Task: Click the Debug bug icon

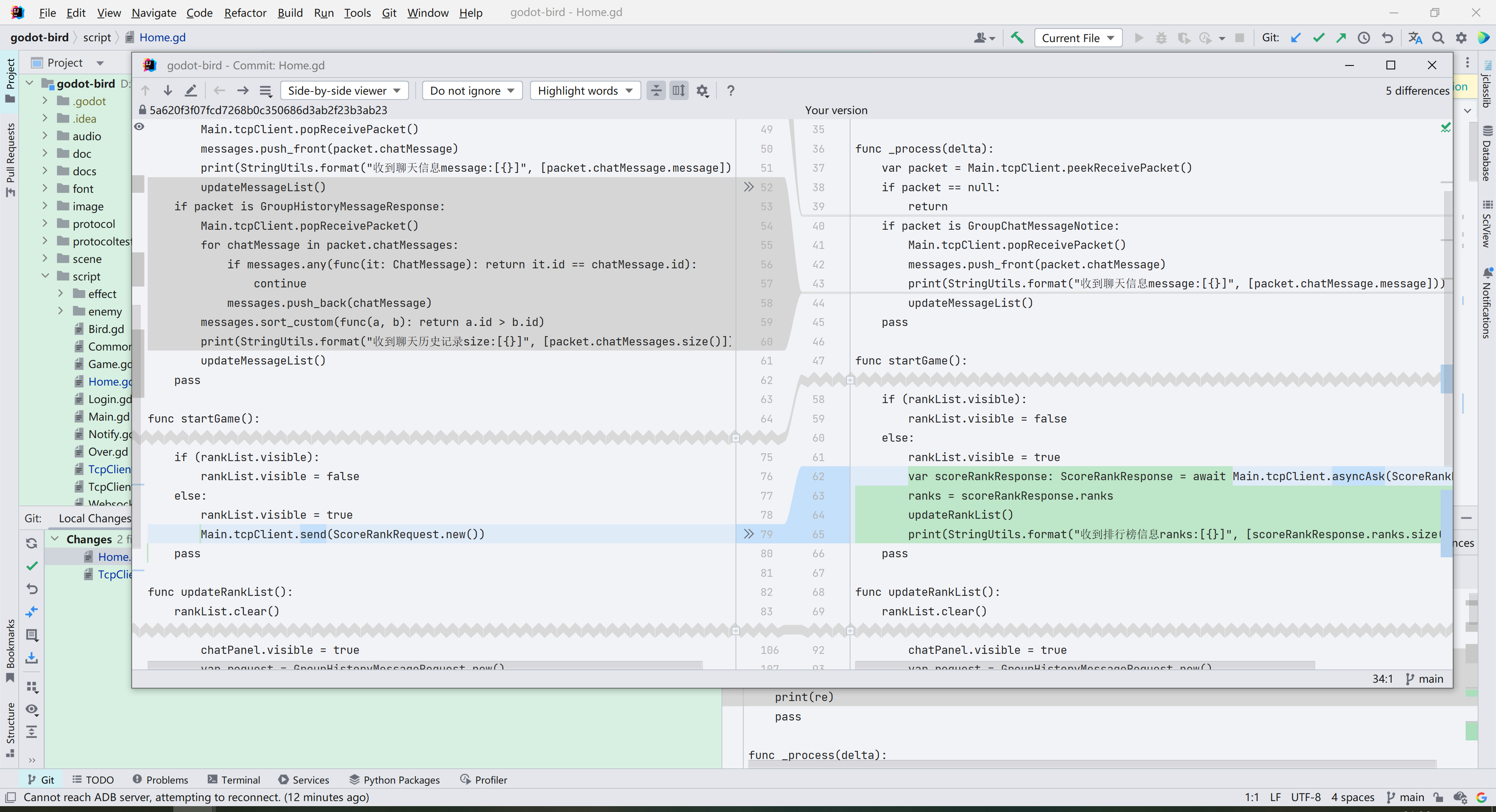Action: click(1161, 38)
